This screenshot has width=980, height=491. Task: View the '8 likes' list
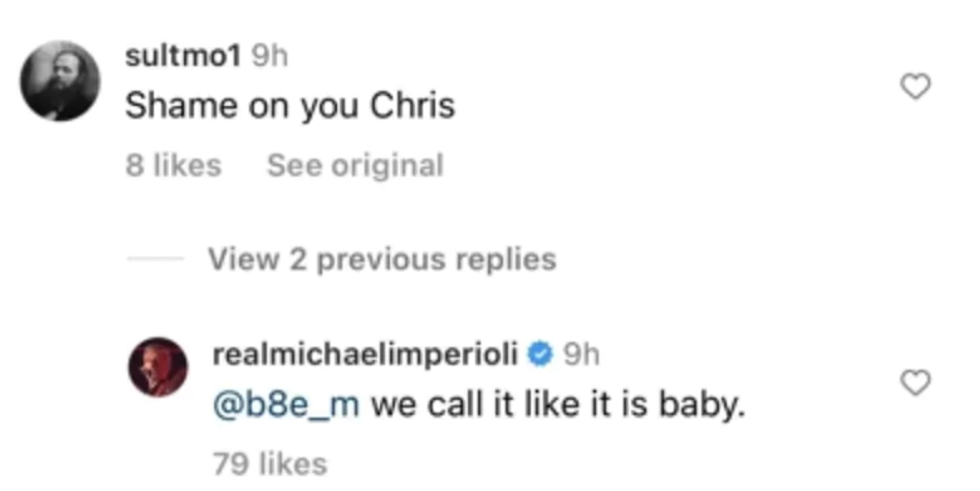pyautogui.click(x=173, y=165)
